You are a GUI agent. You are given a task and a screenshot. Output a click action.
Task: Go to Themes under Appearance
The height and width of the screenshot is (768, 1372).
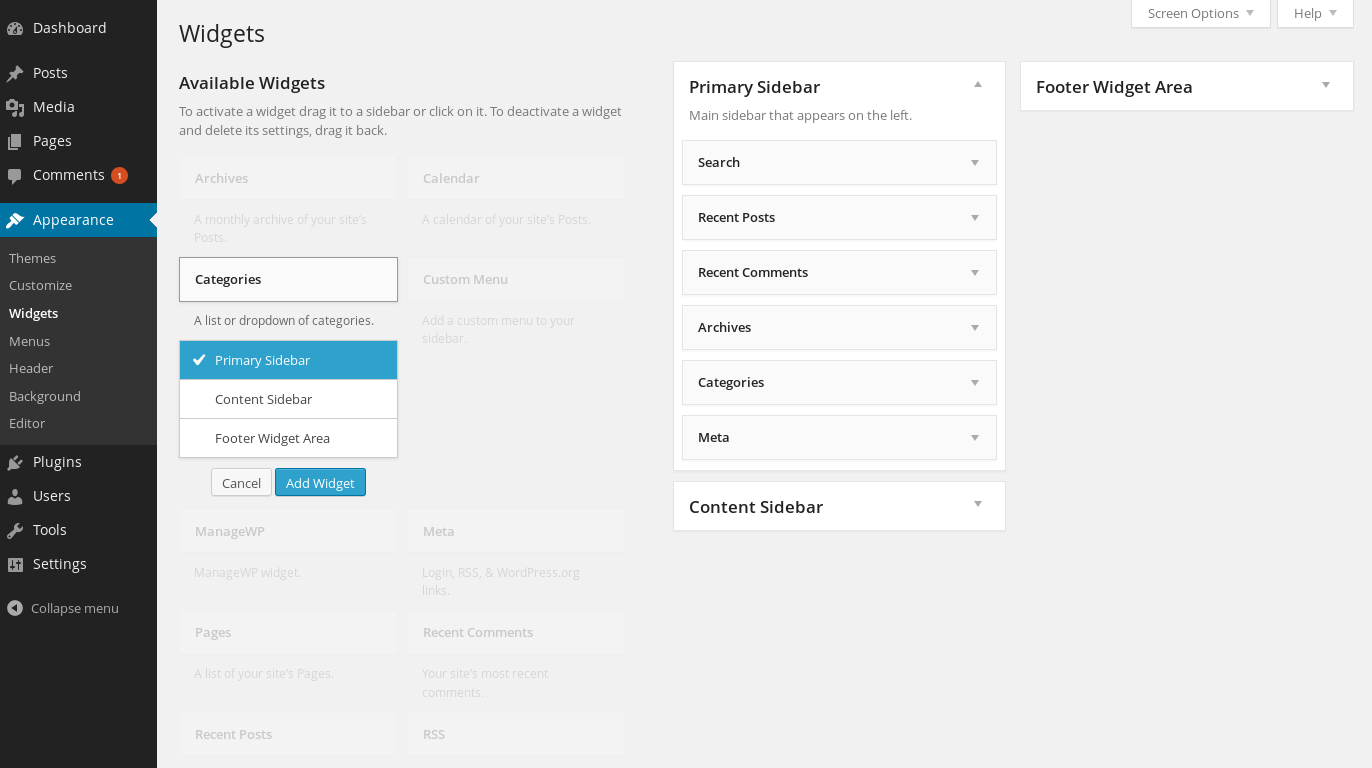point(32,258)
